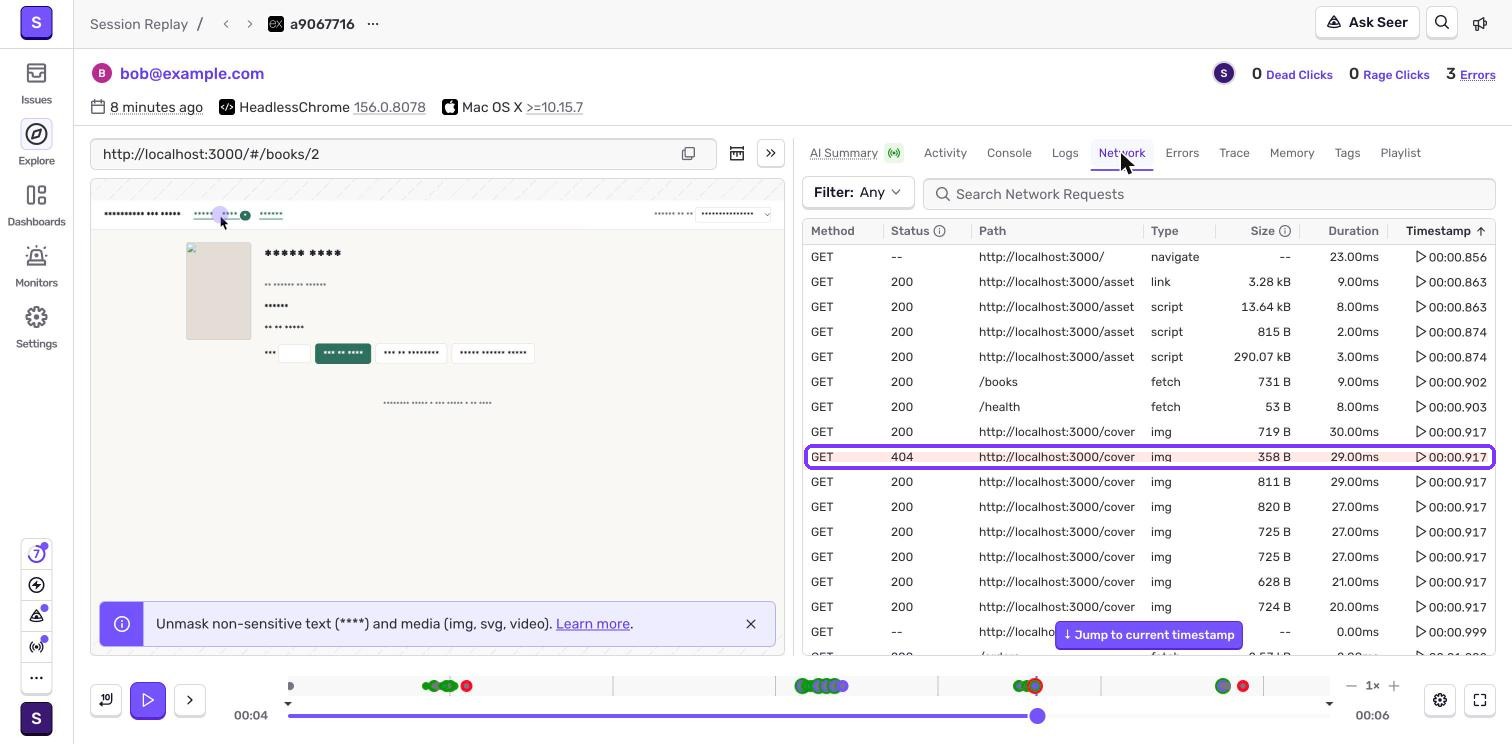Open Issues in the sidebar

(x=36, y=83)
